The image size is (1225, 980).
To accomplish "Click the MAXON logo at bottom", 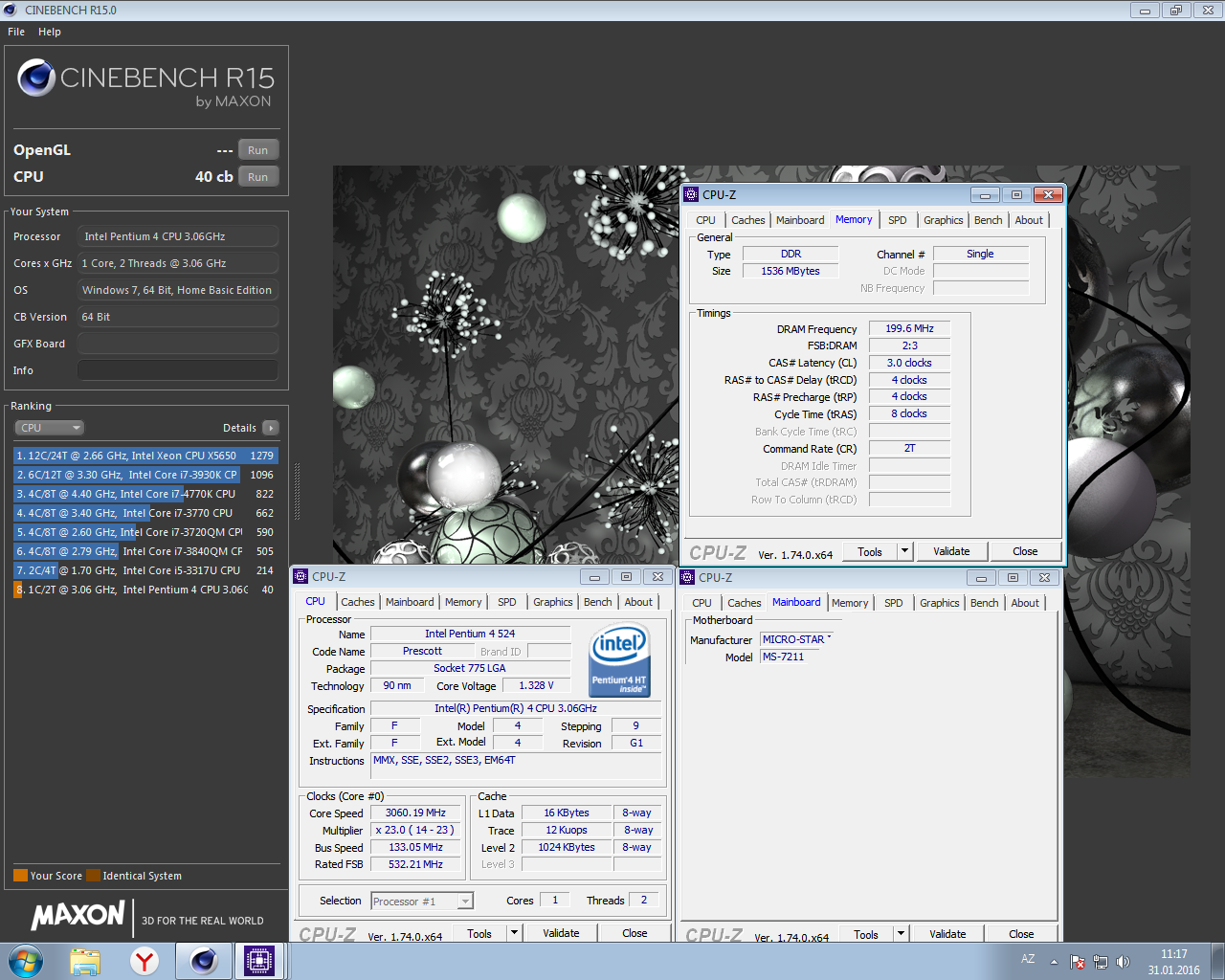I will (78, 916).
